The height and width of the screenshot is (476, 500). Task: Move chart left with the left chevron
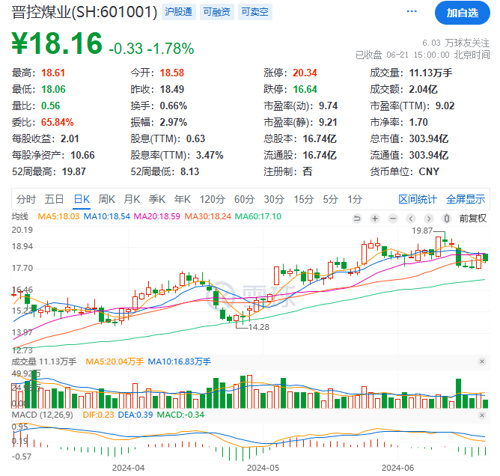click(x=411, y=219)
